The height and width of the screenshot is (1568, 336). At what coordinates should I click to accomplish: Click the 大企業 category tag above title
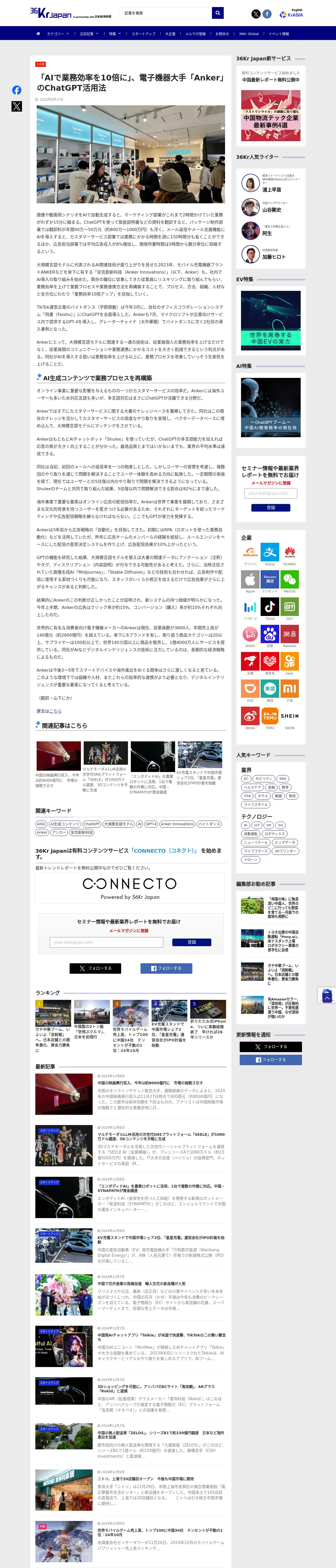[40, 64]
